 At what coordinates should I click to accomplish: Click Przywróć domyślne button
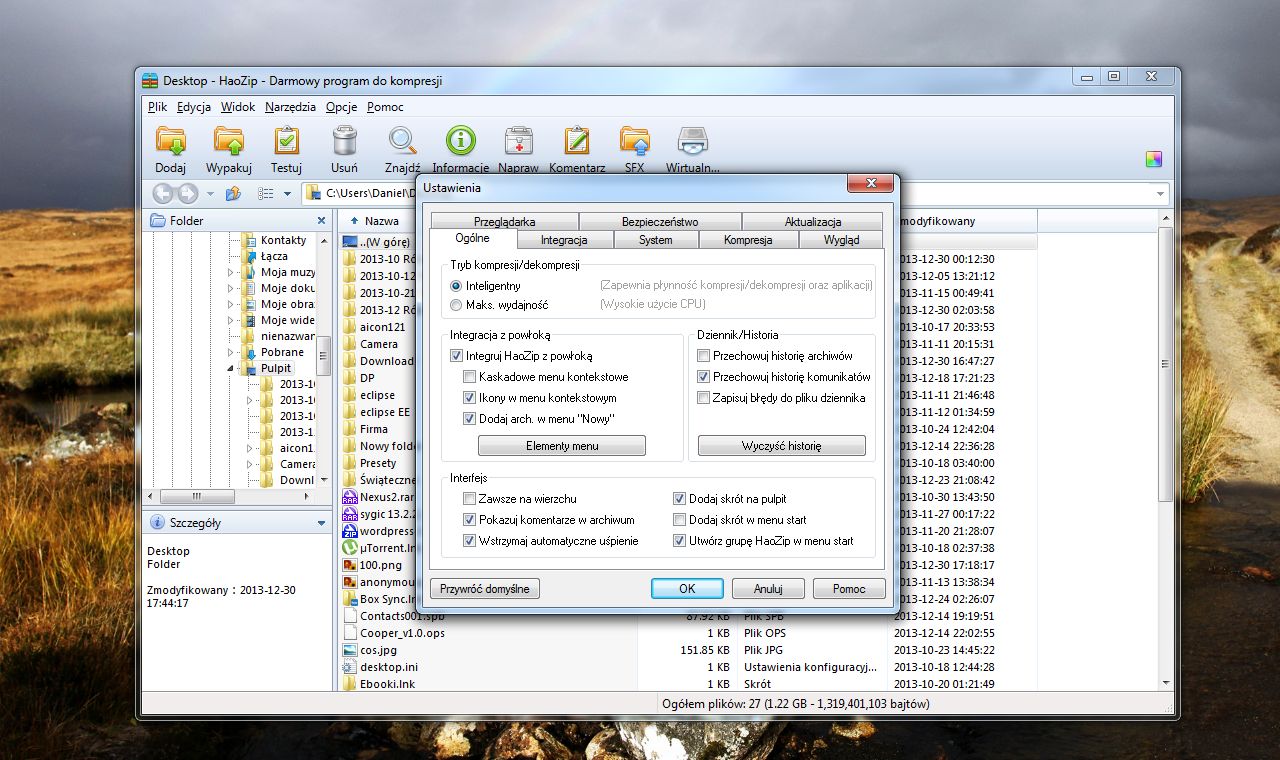[x=485, y=589]
